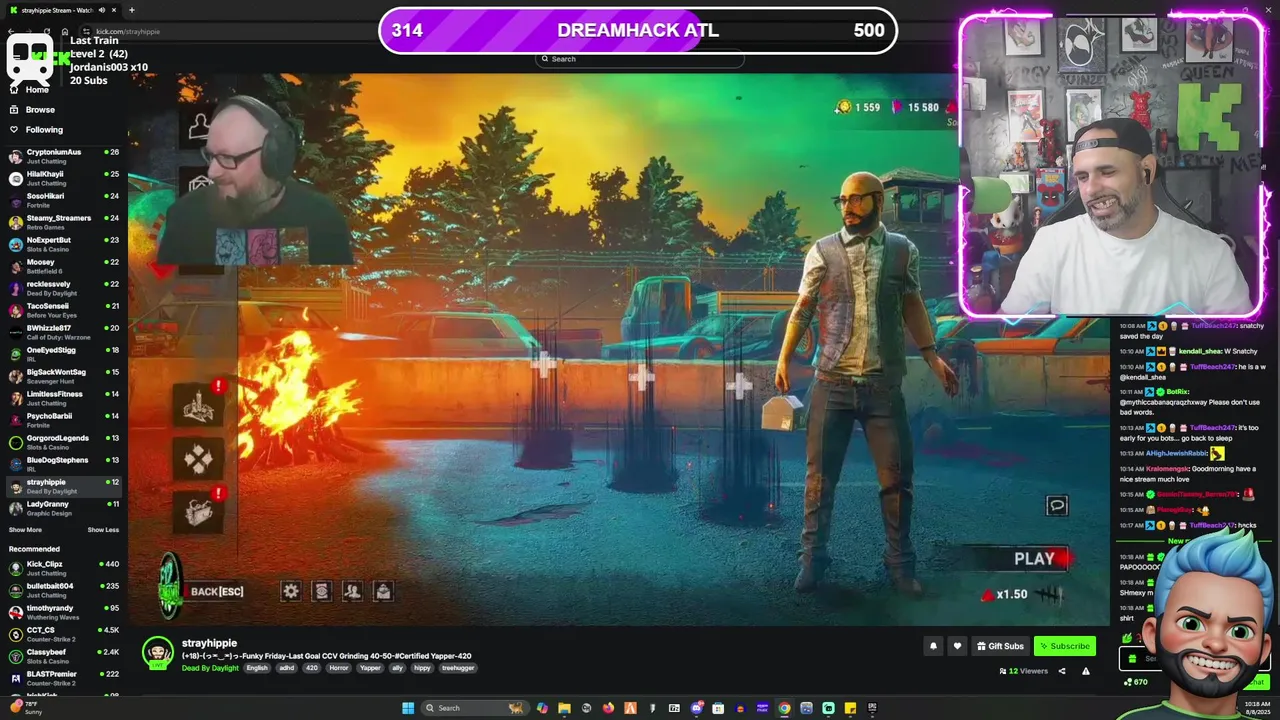Click Show Less under followed channels
This screenshot has height=720, width=1280.
coord(103,530)
